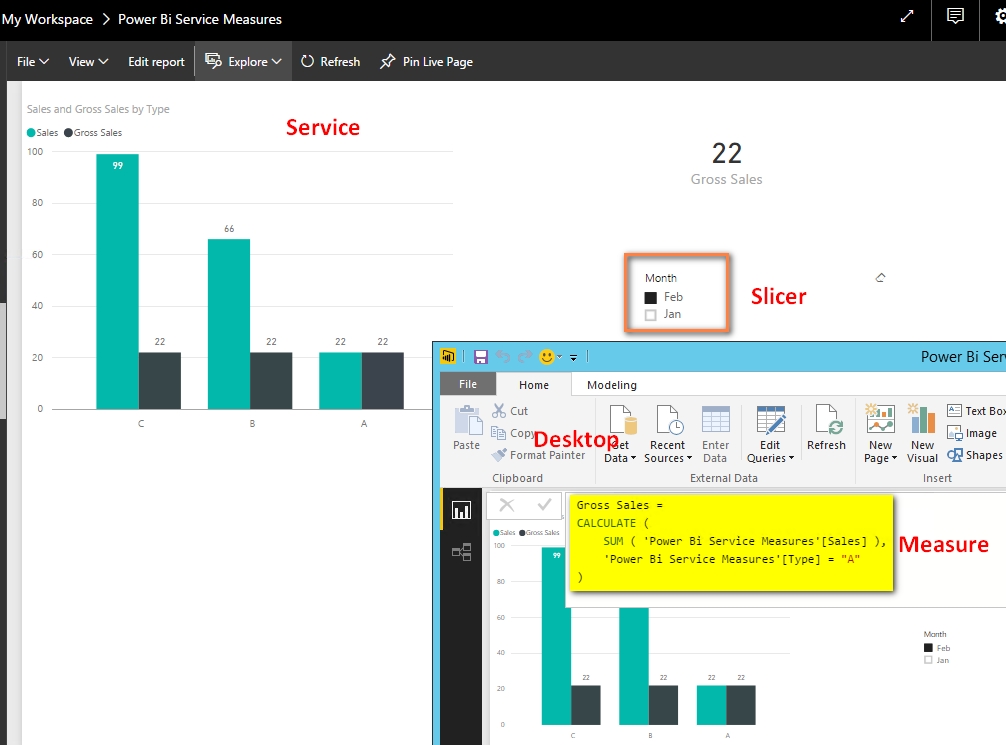Open the comments icon in top bar
This screenshot has height=745, width=1006.
[x=955, y=16]
